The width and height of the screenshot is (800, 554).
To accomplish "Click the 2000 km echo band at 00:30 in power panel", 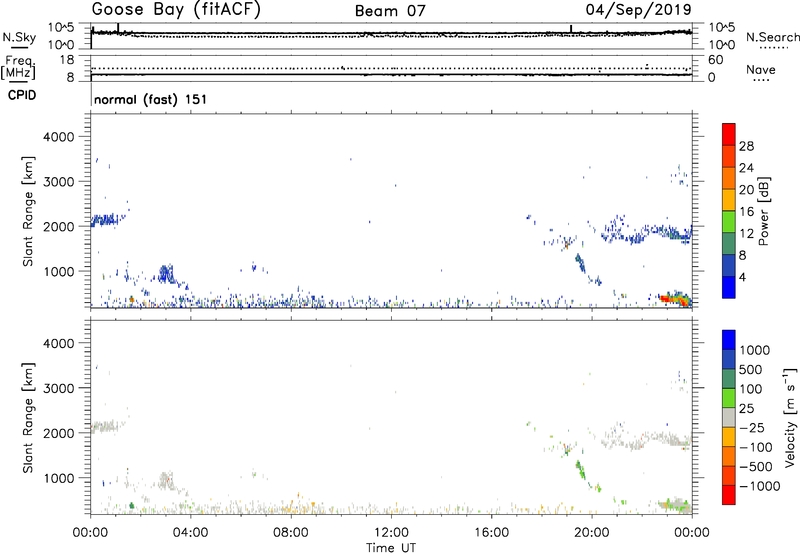I will click(105, 220).
